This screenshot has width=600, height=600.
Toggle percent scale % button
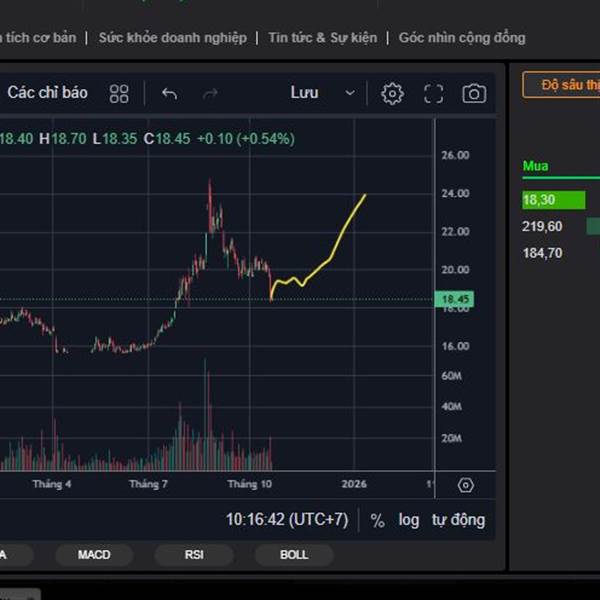click(x=378, y=521)
